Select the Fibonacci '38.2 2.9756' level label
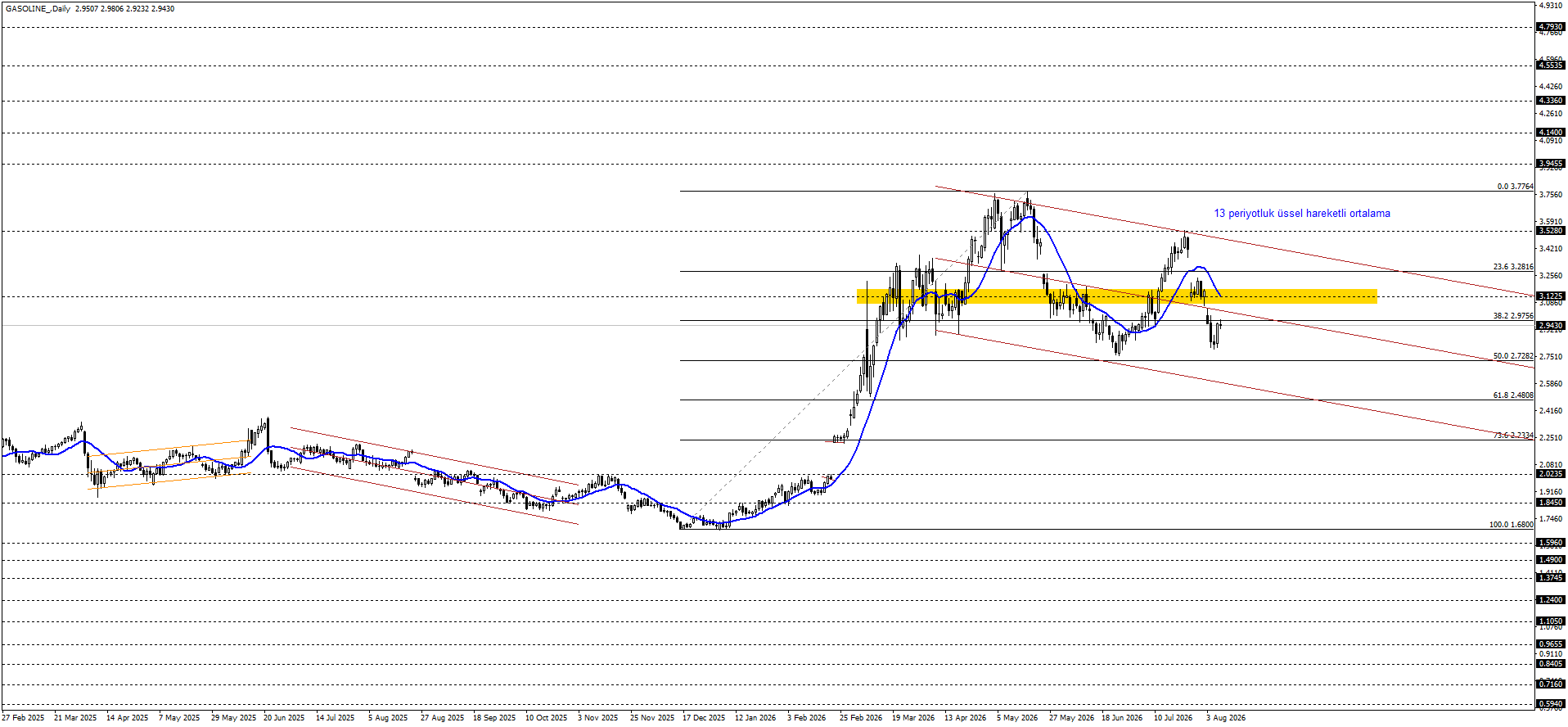 point(1513,316)
